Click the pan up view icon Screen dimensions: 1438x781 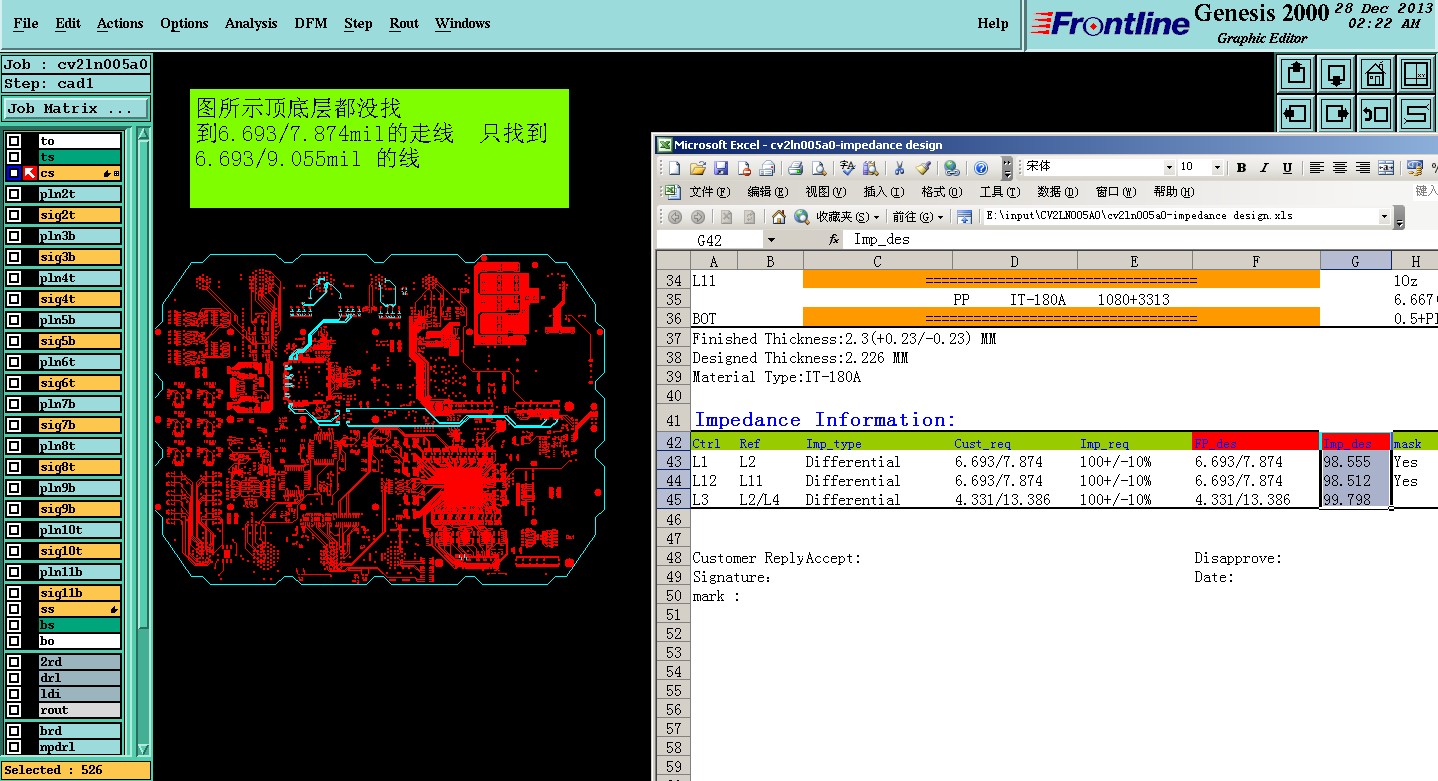click(1297, 74)
